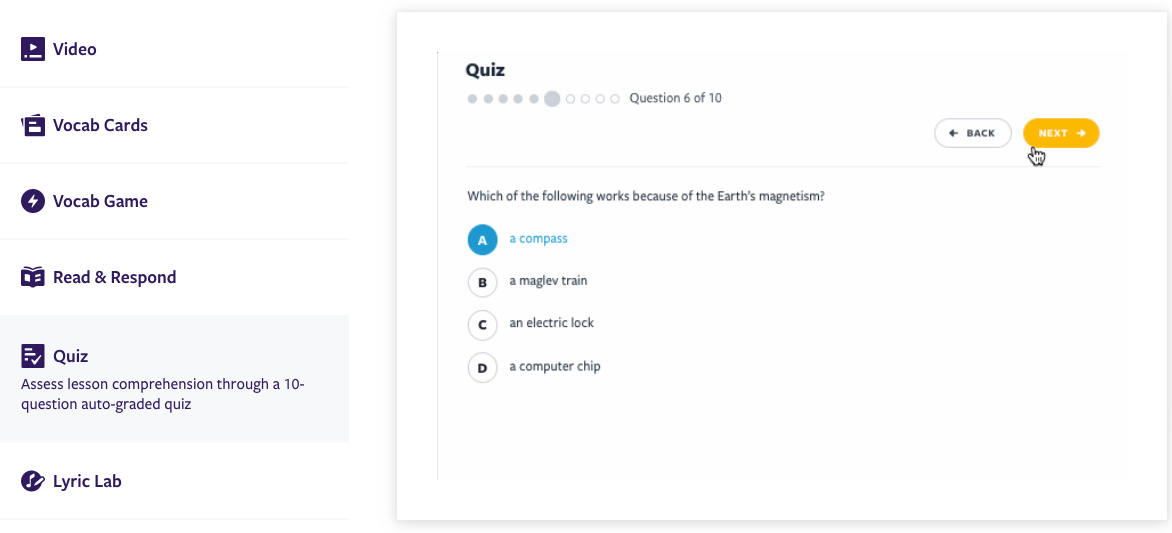Click the Video play icon in sidebar
The height and width of the screenshot is (533, 1172).
pyautogui.click(x=33, y=49)
